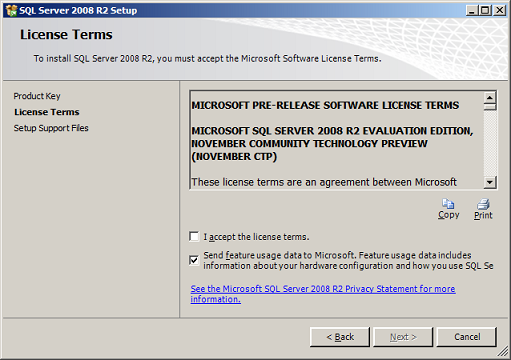Go back with the Back button
Screen dimensions: 511x360
[340, 337]
